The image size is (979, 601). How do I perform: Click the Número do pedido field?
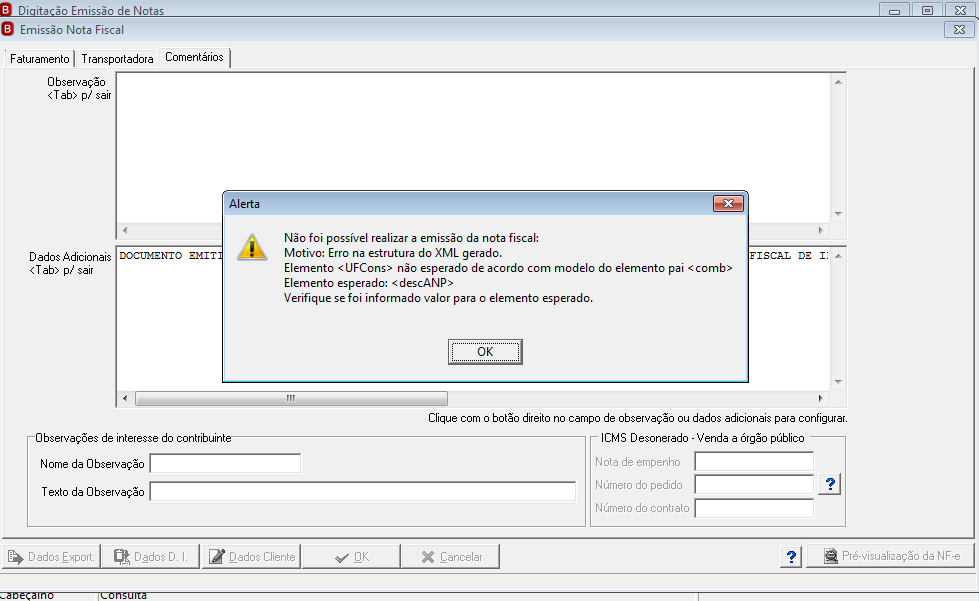point(754,485)
